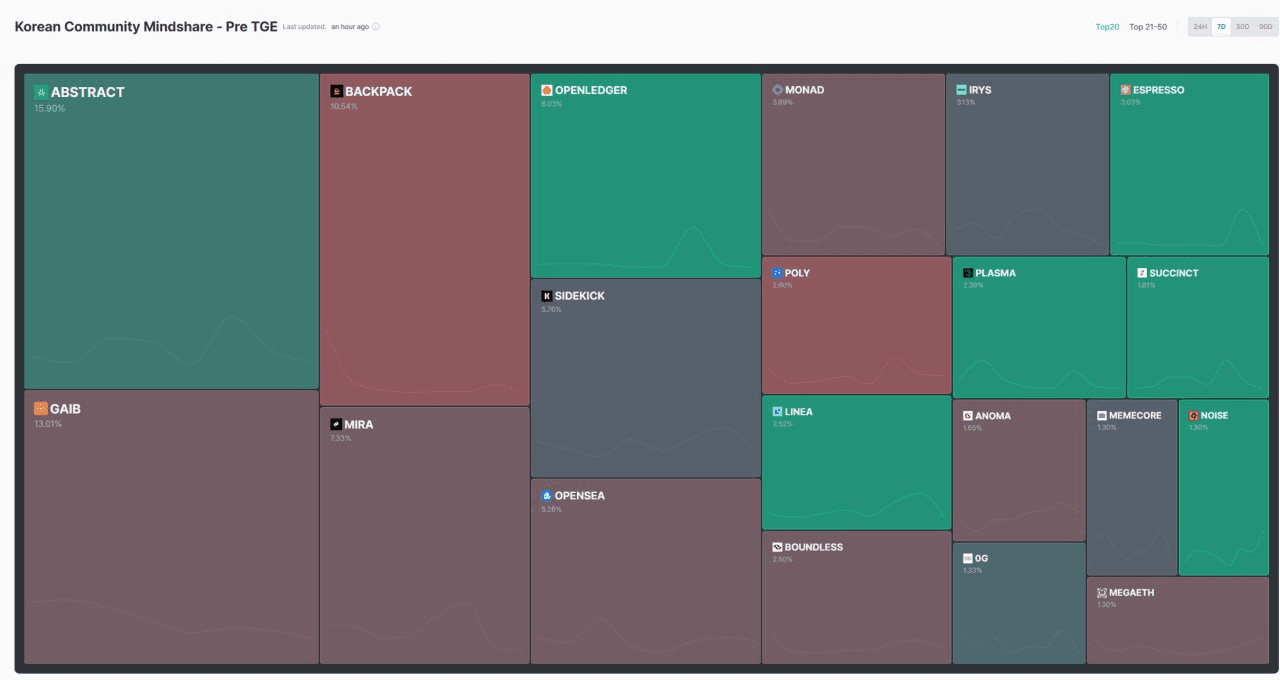
Task: Click the OPENLEDGER name label
Action: (x=591, y=90)
